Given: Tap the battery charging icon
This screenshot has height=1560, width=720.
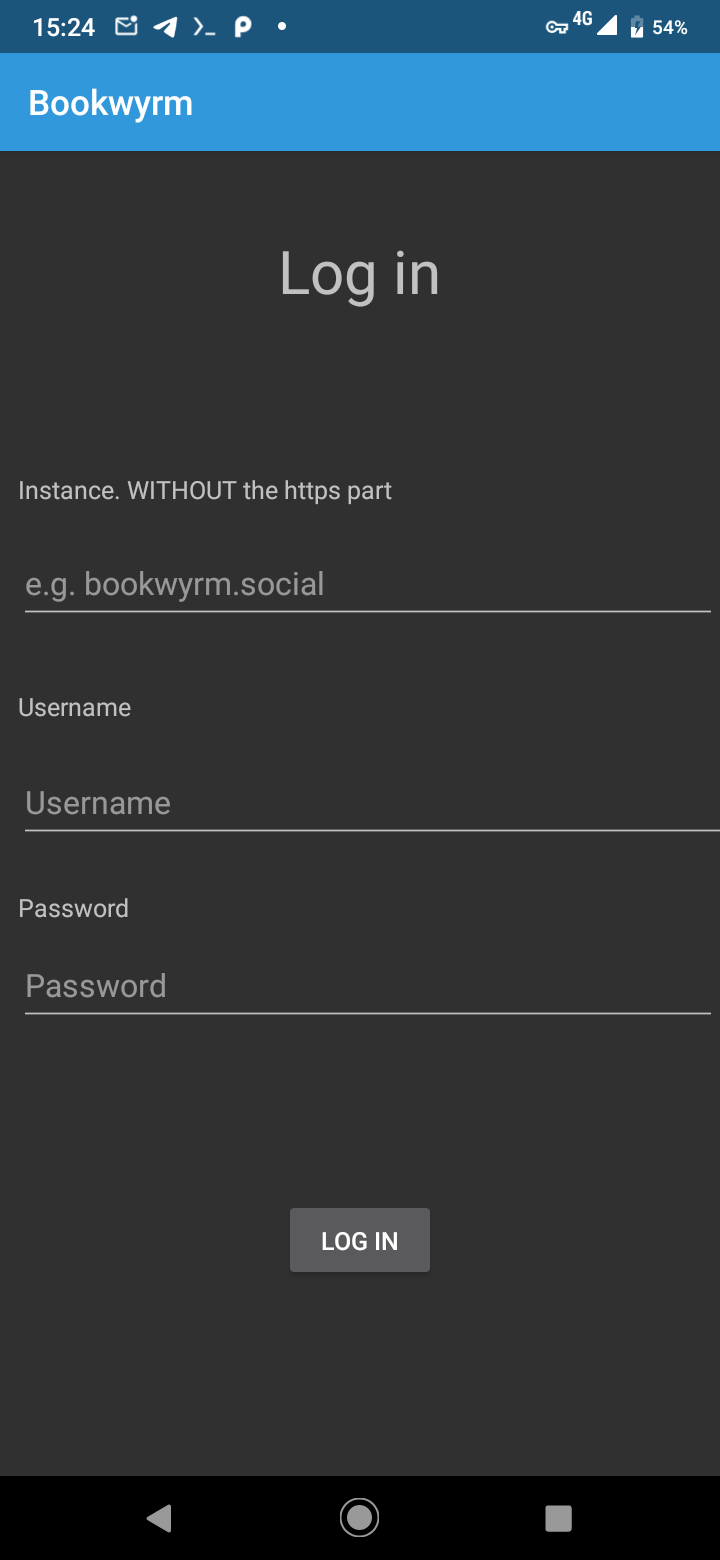Looking at the screenshot, I should [x=637, y=27].
